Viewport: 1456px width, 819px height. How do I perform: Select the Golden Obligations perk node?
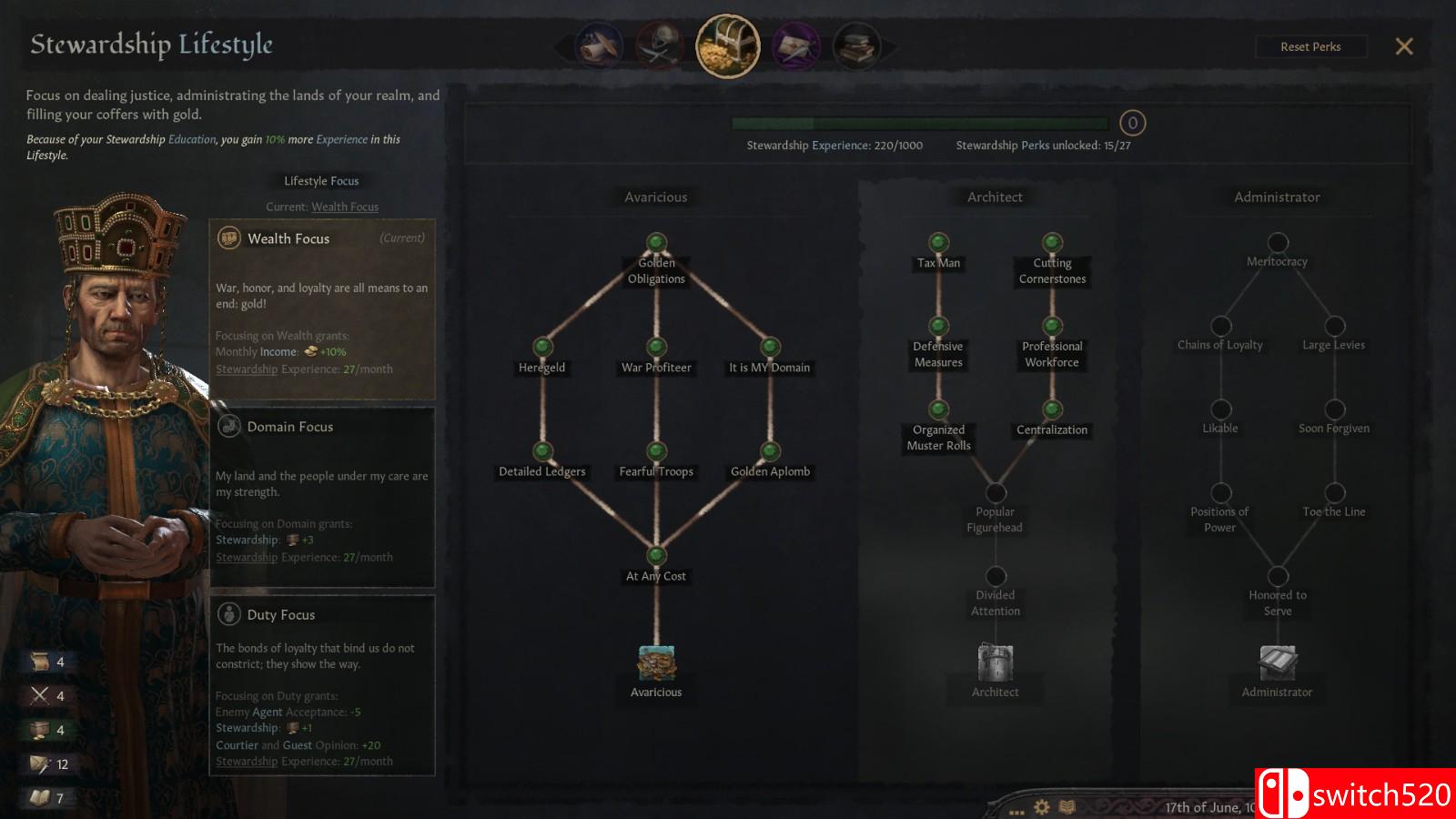(656, 242)
